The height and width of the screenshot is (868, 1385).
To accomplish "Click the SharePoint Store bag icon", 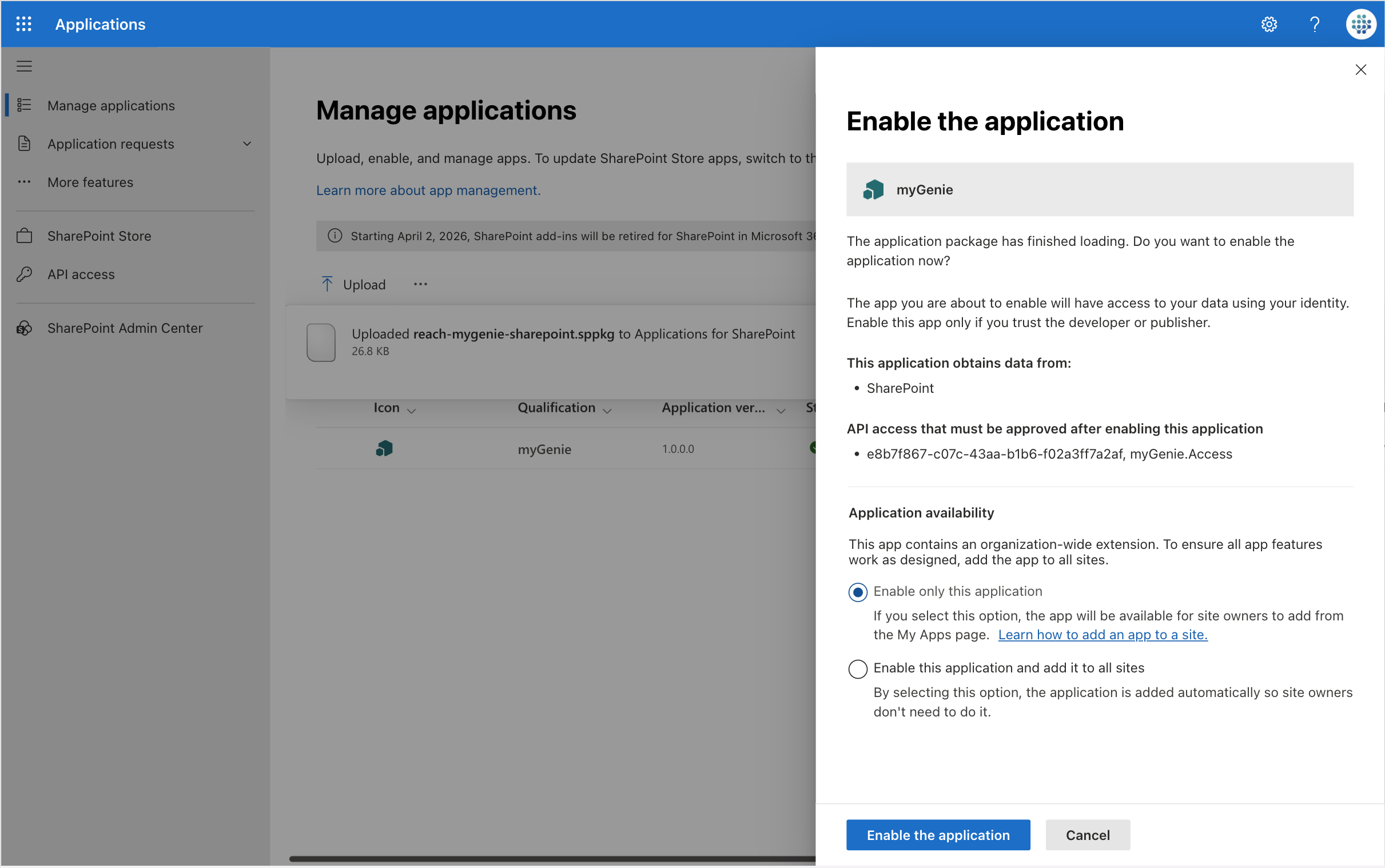I will (x=24, y=236).
